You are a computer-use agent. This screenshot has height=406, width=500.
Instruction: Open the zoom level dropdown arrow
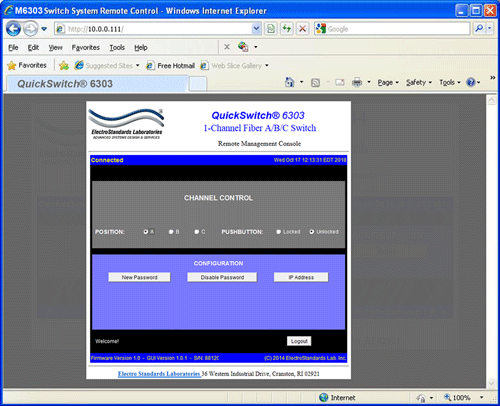[481, 397]
